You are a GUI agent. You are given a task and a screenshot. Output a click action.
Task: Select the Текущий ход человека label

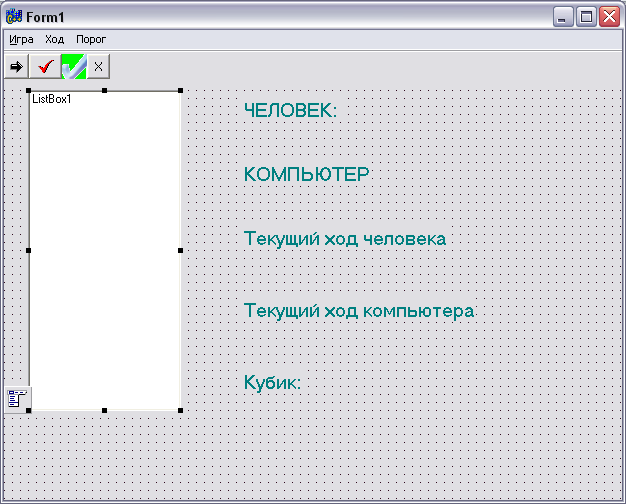click(345, 239)
